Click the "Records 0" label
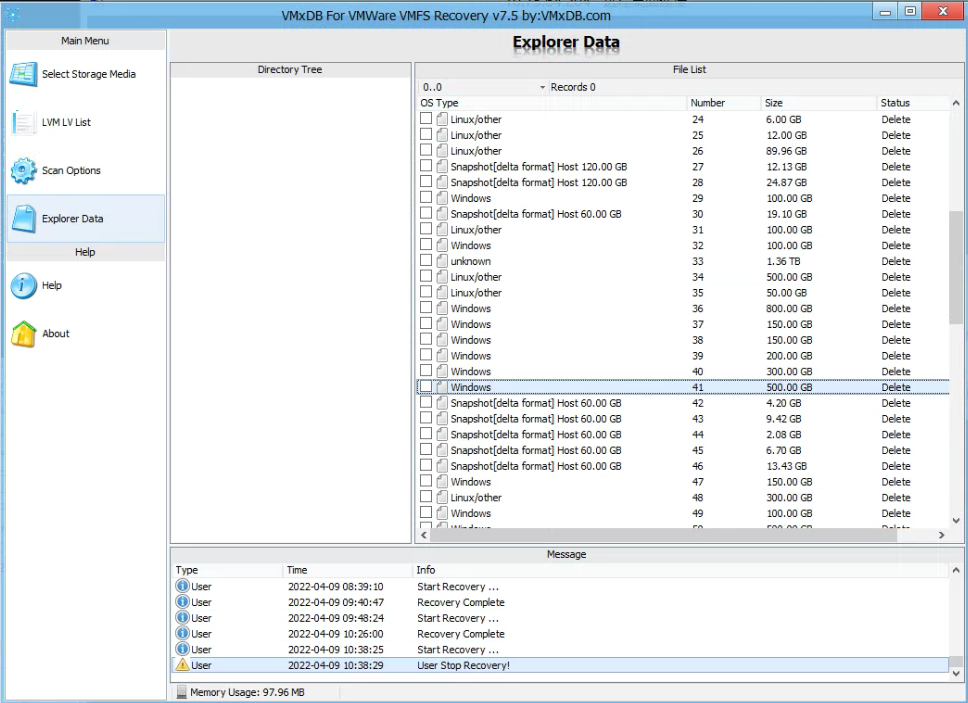The width and height of the screenshot is (968, 703). pos(573,87)
